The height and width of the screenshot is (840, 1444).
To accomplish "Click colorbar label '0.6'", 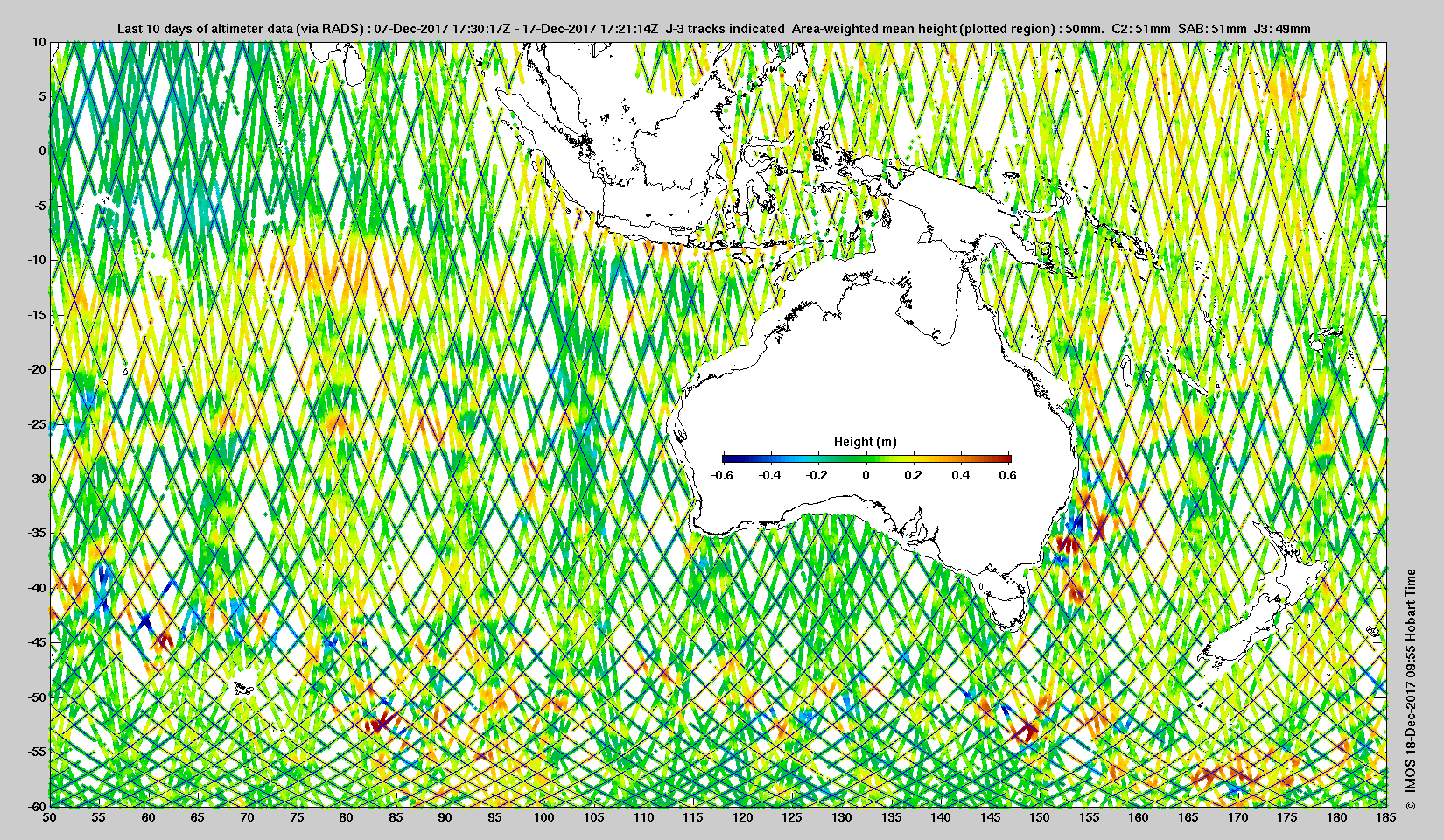I will click(1007, 475).
